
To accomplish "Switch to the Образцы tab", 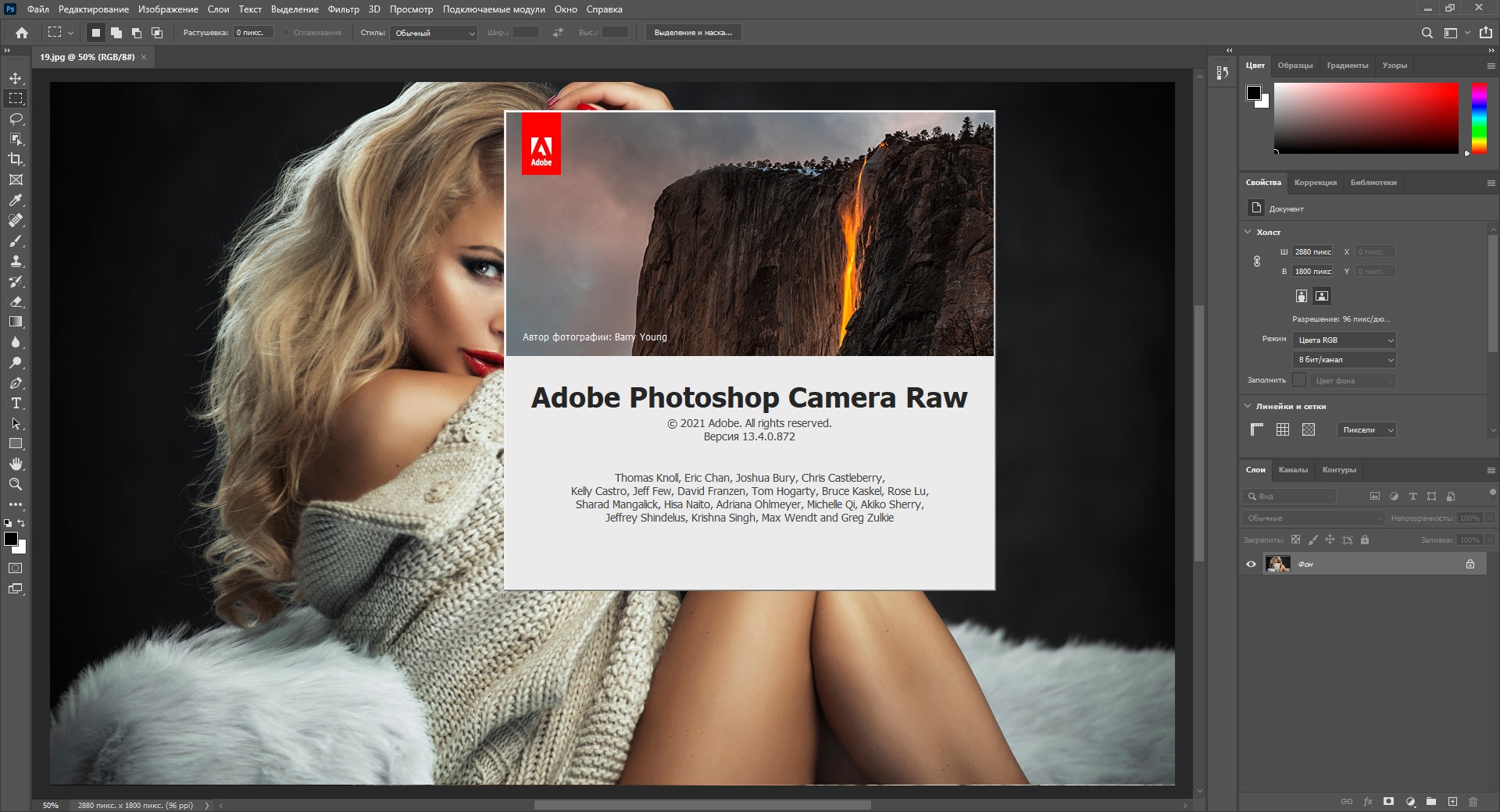I will (x=1295, y=66).
